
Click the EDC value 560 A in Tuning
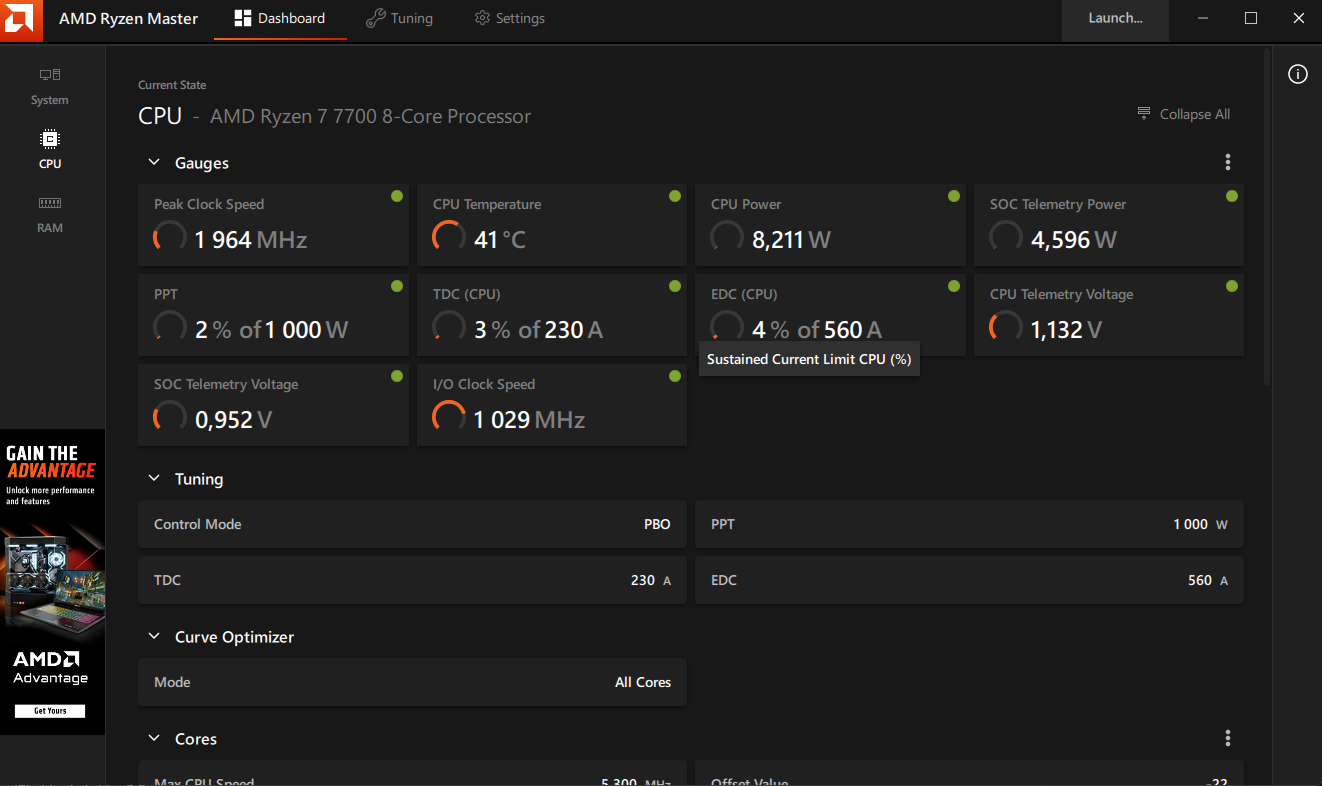pyautogui.click(x=1207, y=580)
